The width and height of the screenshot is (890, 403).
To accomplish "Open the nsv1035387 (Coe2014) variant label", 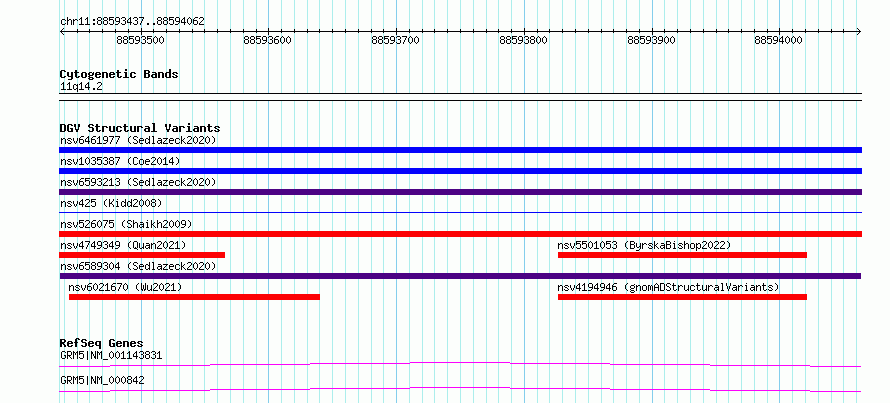I will point(120,161).
